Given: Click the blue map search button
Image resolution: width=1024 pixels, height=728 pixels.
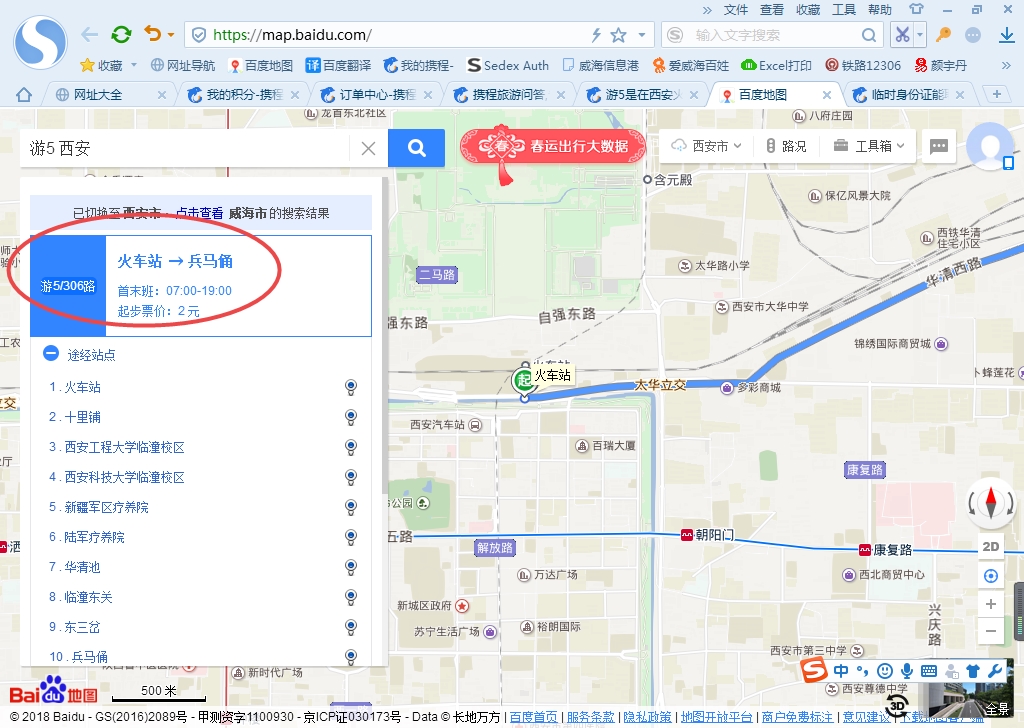Looking at the screenshot, I should (x=416, y=149).
